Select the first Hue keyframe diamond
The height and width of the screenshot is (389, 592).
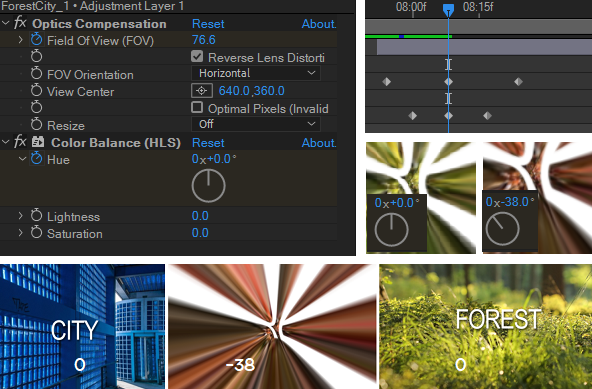[413, 116]
